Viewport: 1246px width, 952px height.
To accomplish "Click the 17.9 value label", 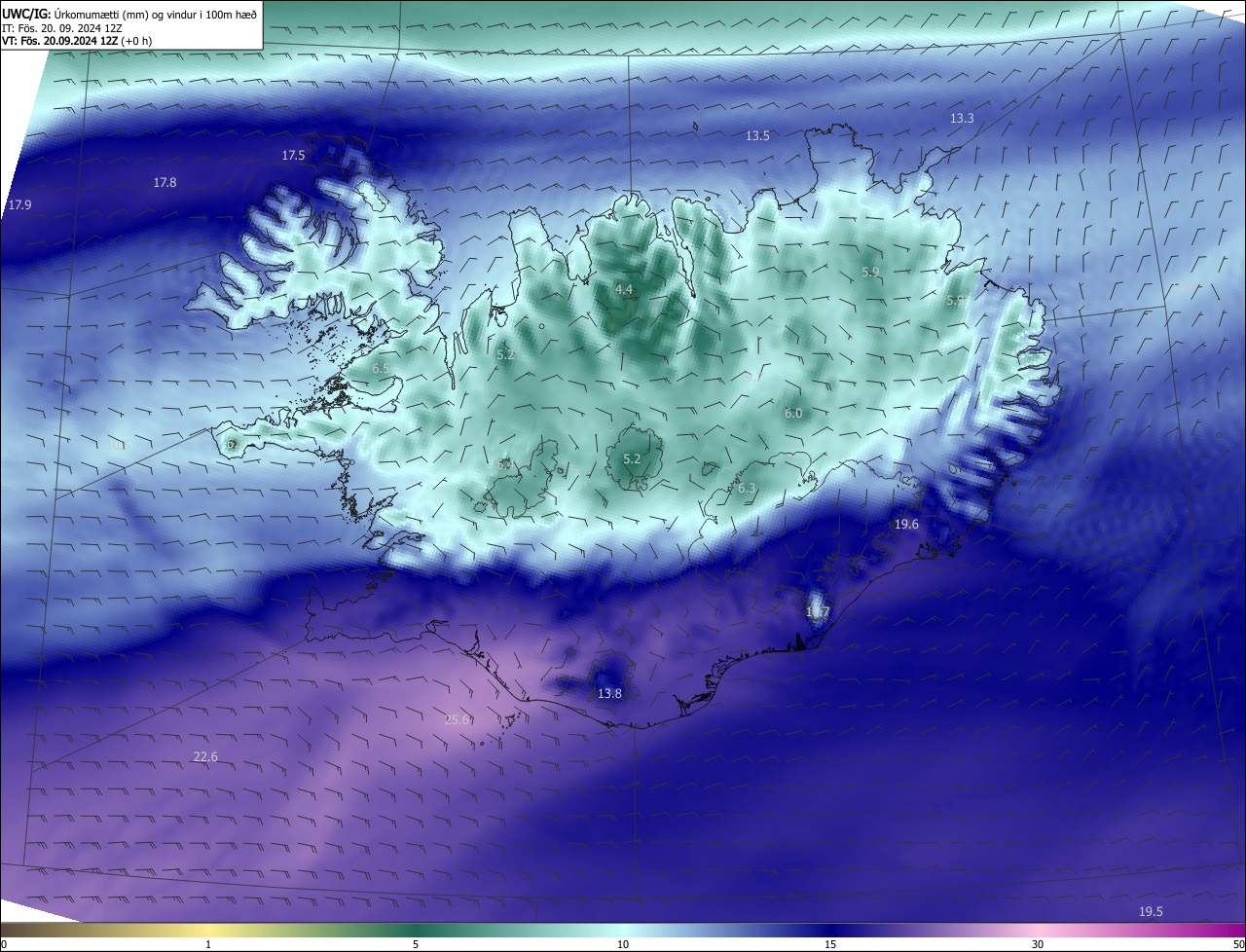I will (x=19, y=204).
